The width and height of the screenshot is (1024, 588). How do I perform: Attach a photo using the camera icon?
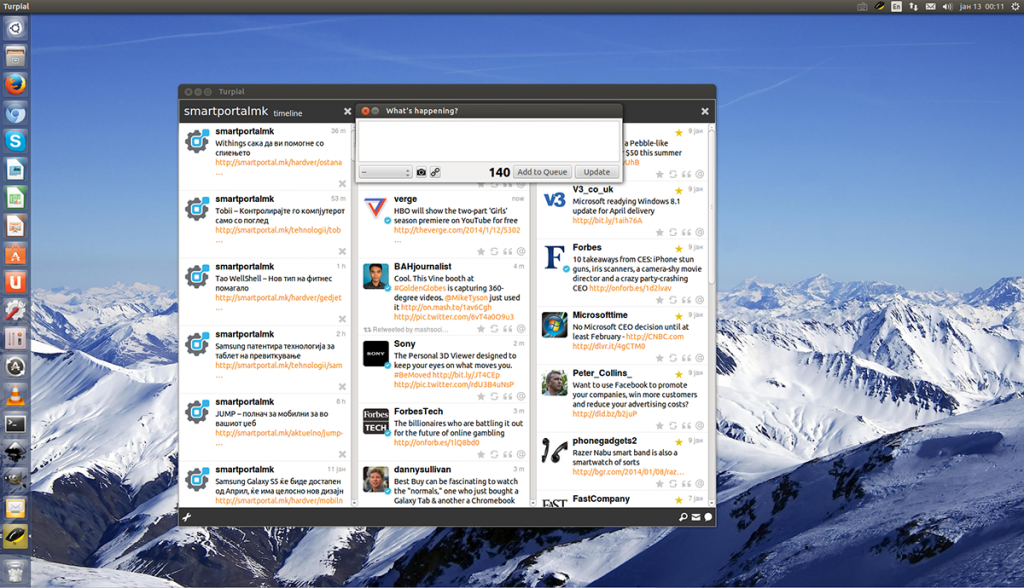pyautogui.click(x=421, y=171)
